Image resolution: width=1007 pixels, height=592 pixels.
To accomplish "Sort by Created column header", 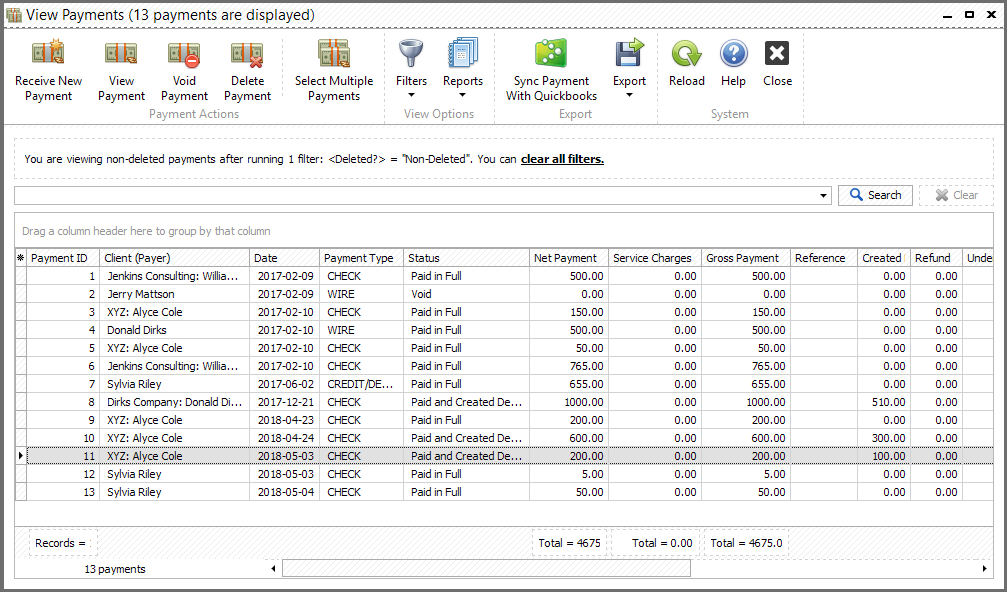I will (x=884, y=258).
